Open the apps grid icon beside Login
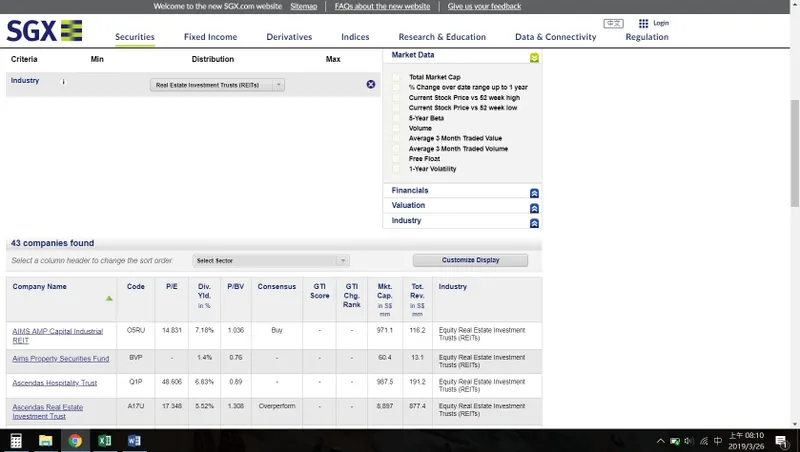This screenshot has width=800, height=452. tap(643, 23)
